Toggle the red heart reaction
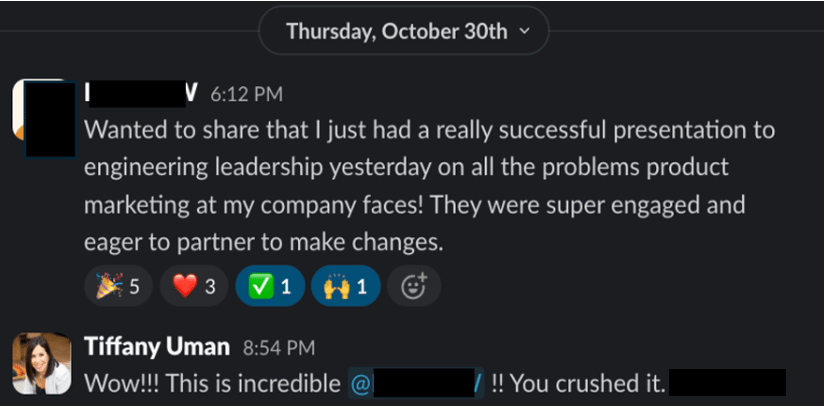 tap(193, 288)
